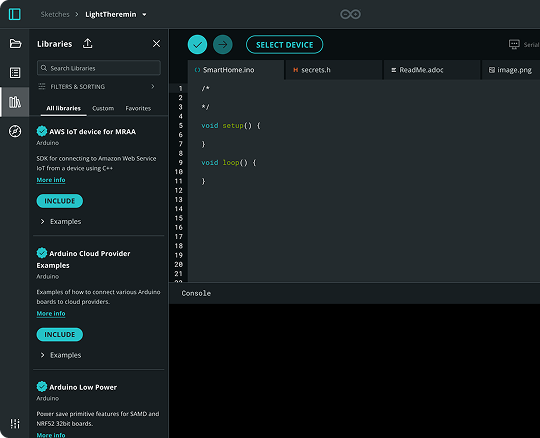Click the void setup() code line
Image resolution: width=540 pixels, height=438 pixels.
[x=231, y=125]
